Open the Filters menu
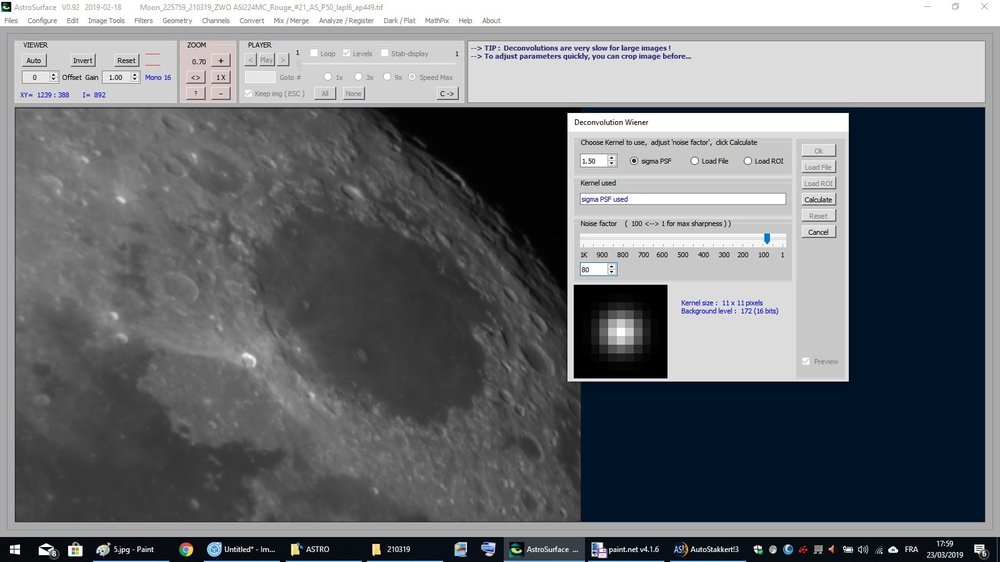1000x562 pixels. [144, 20]
